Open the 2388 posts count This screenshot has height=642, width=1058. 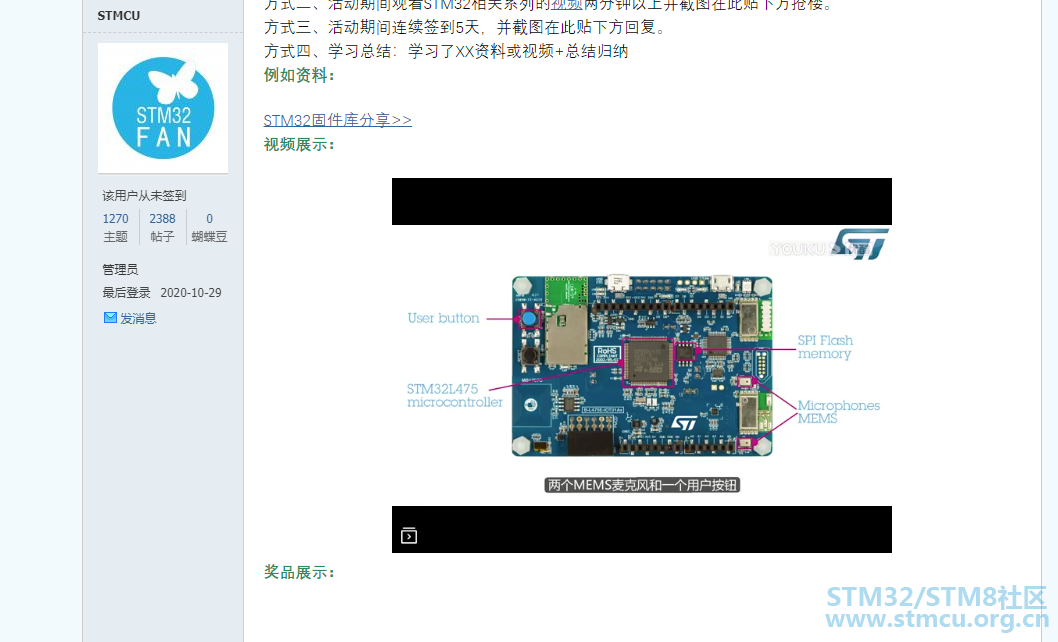(x=162, y=219)
